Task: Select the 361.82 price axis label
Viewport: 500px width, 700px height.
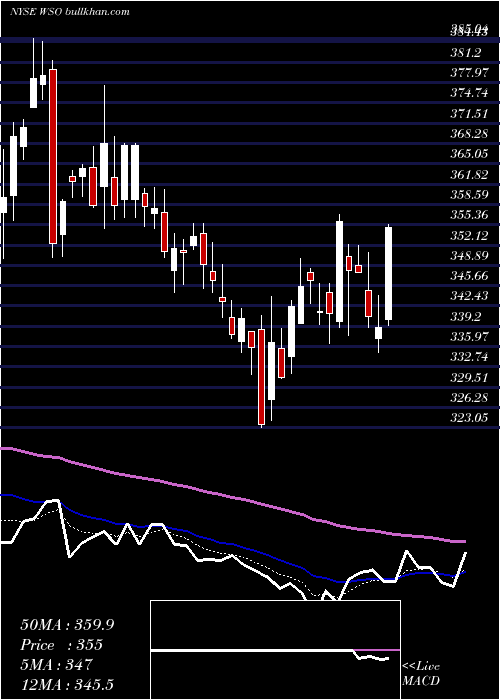Action: coord(469,174)
